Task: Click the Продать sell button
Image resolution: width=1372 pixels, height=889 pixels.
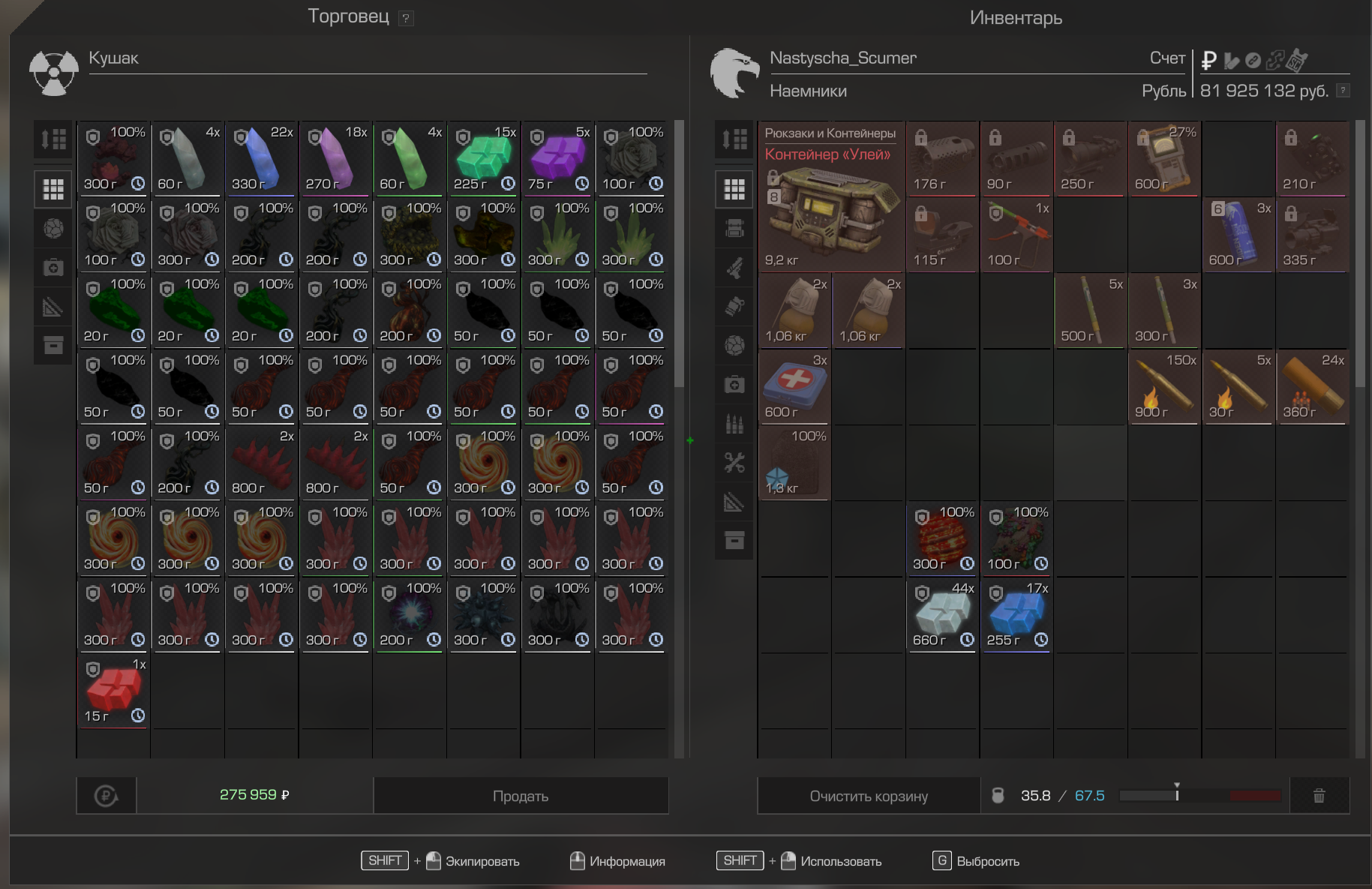Action: (521, 796)
